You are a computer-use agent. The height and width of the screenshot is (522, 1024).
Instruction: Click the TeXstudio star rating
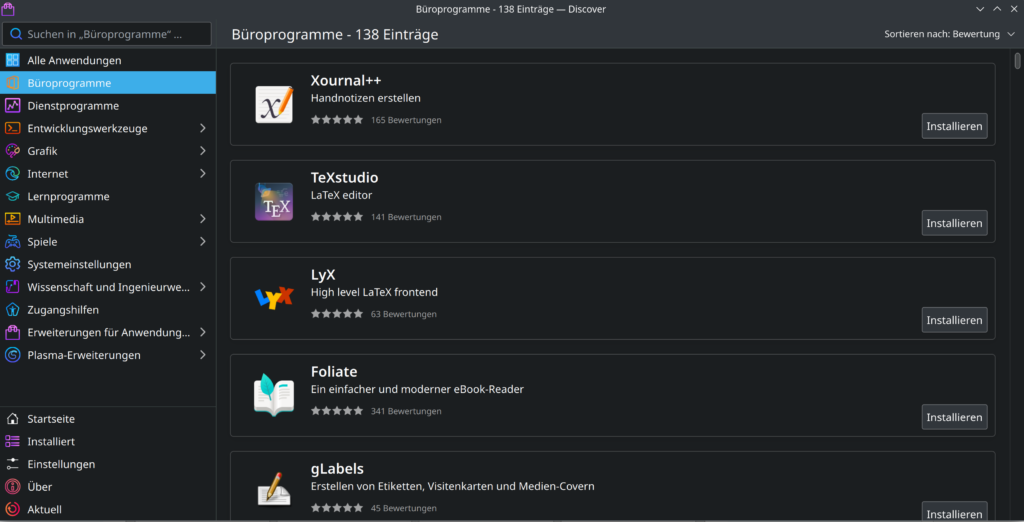[337, 217]
